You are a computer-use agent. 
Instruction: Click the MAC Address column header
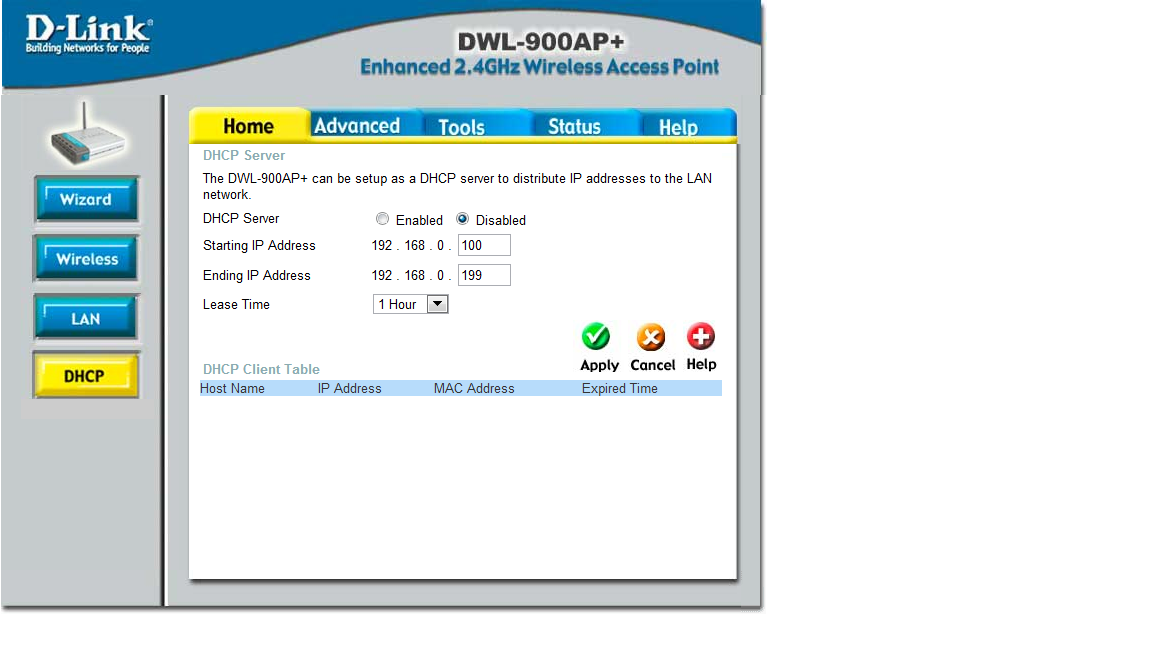474,389
